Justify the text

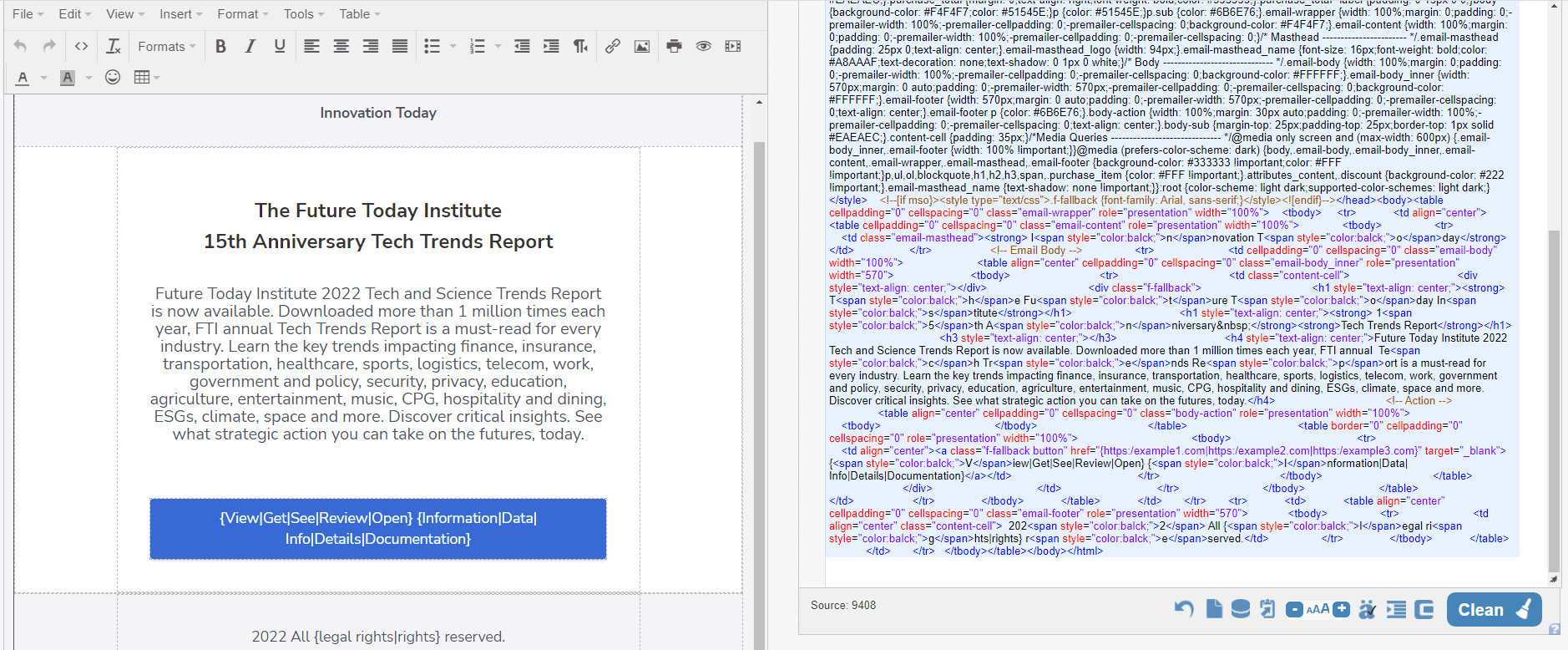tap(400, 46)
